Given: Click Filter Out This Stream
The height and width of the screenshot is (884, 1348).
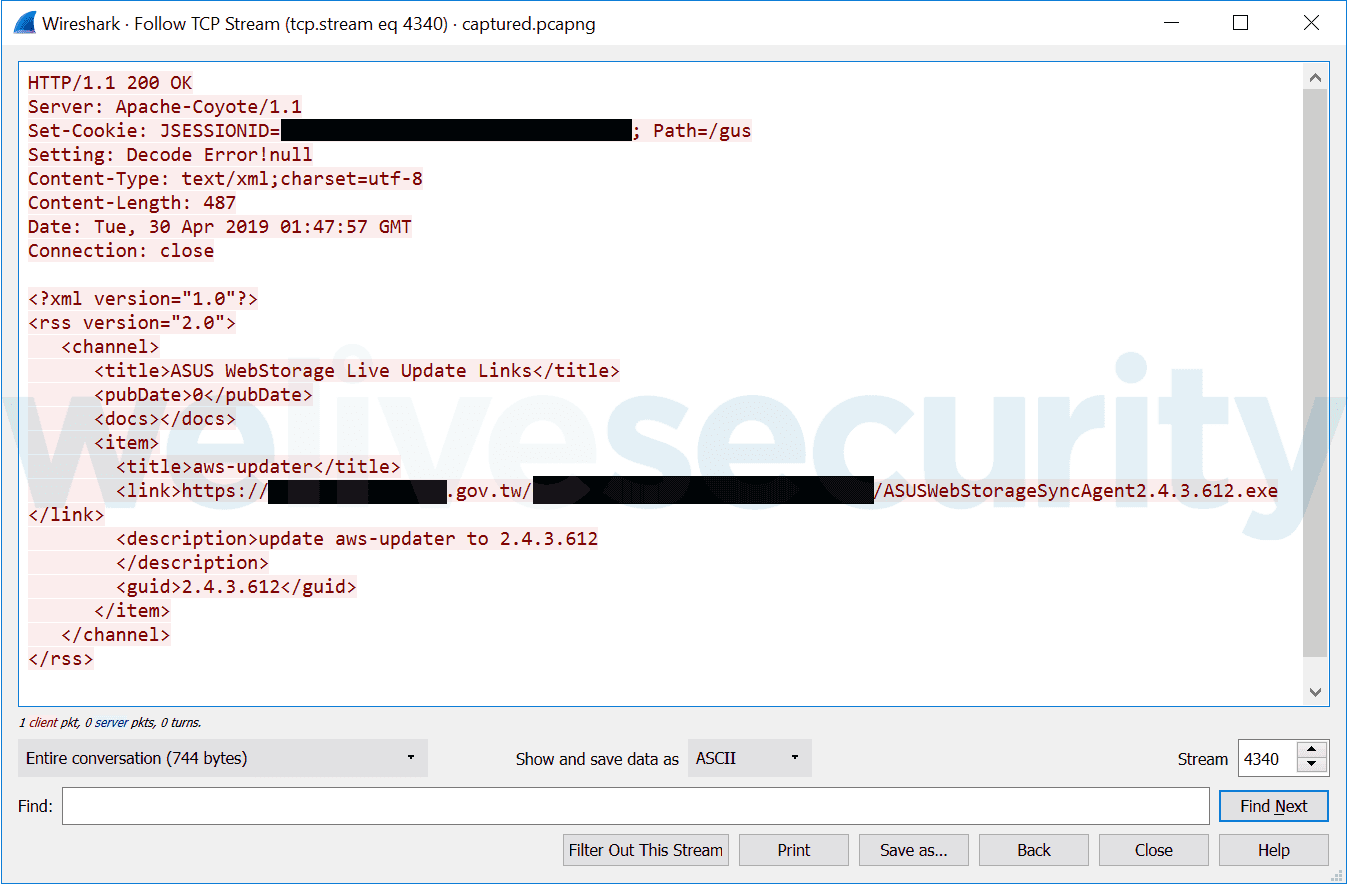Looking at the screenshot, I should click(x=645, y=850).
